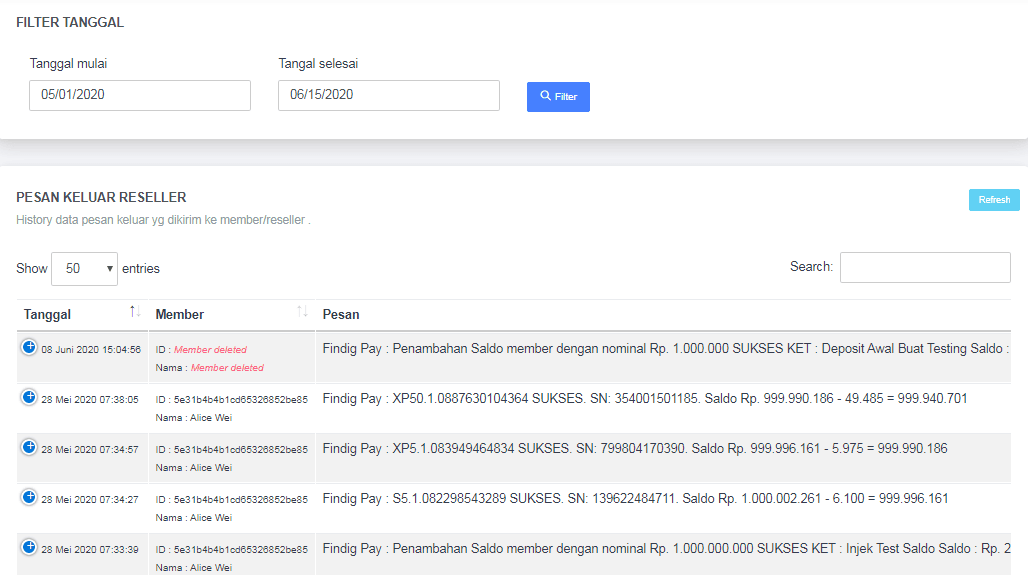
Task: Select red 'Member deleted' Nama text
Action: click(227, 368)
